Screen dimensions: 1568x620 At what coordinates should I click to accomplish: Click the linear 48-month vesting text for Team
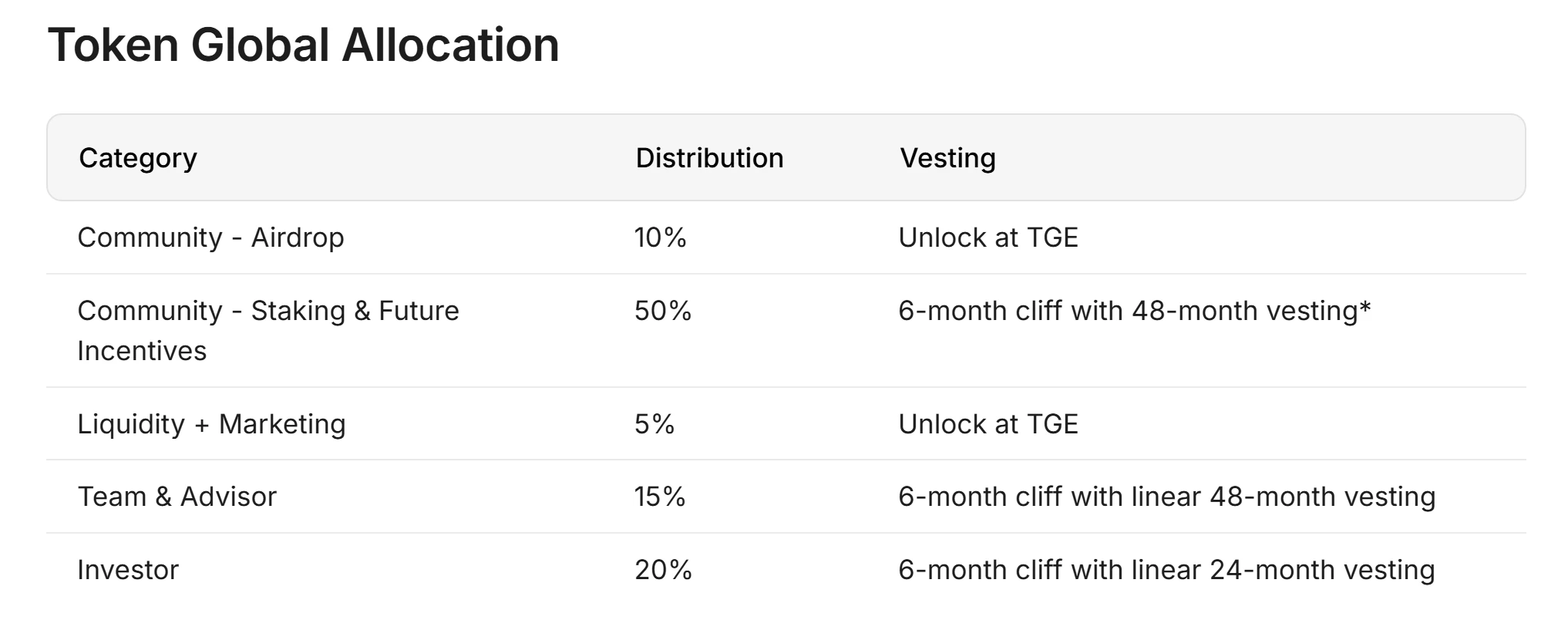1283,497
